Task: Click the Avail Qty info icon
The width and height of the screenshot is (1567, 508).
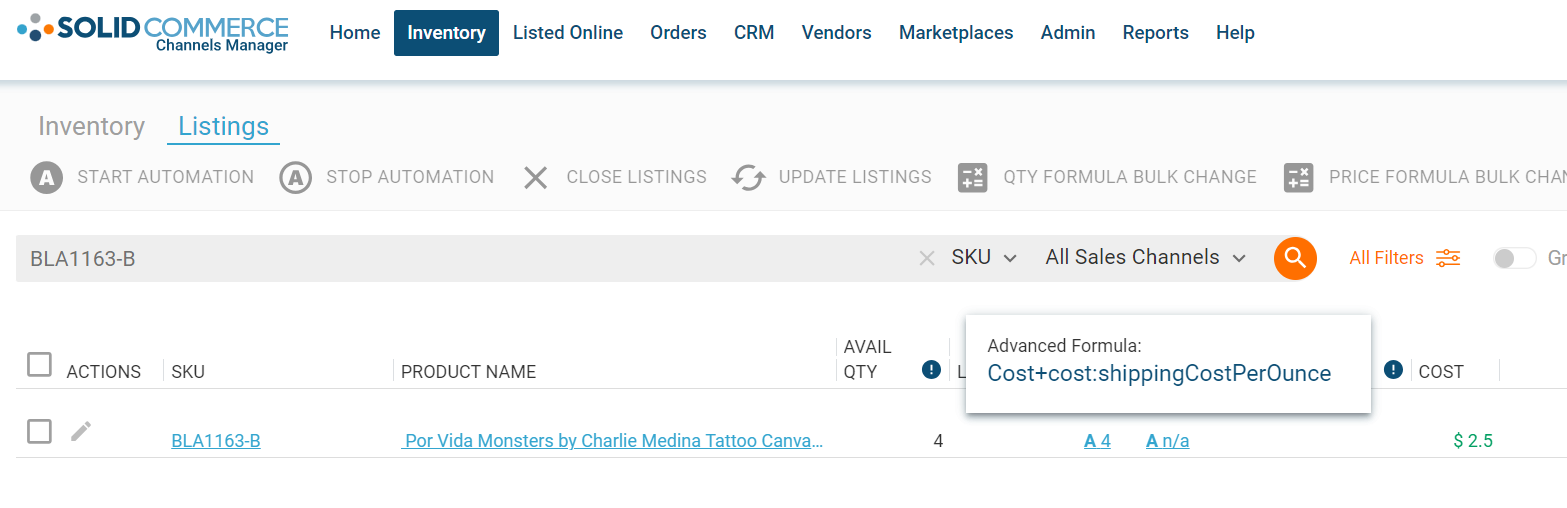Action: coord(931,370)
